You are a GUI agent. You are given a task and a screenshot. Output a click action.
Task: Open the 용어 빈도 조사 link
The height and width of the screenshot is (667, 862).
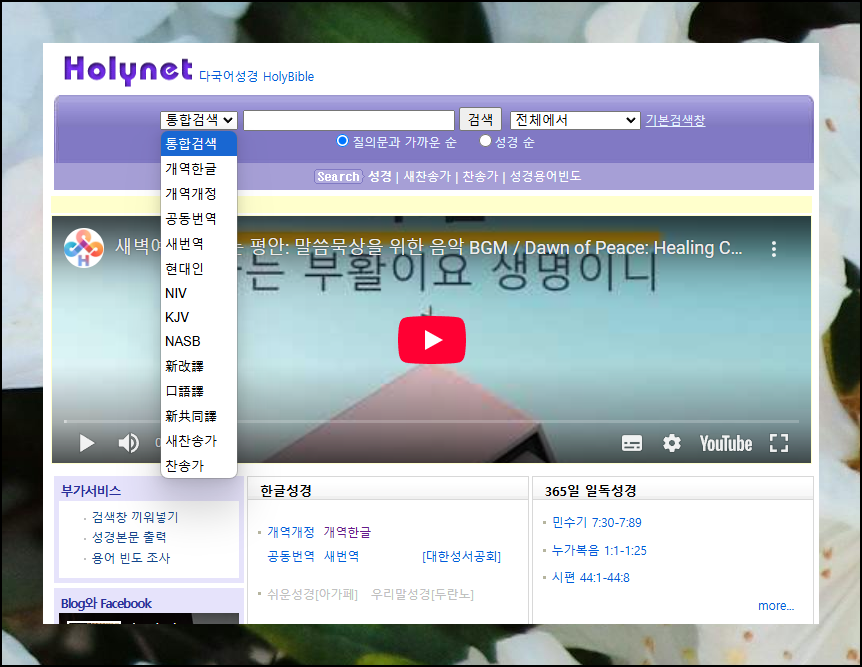coord(131,558)
